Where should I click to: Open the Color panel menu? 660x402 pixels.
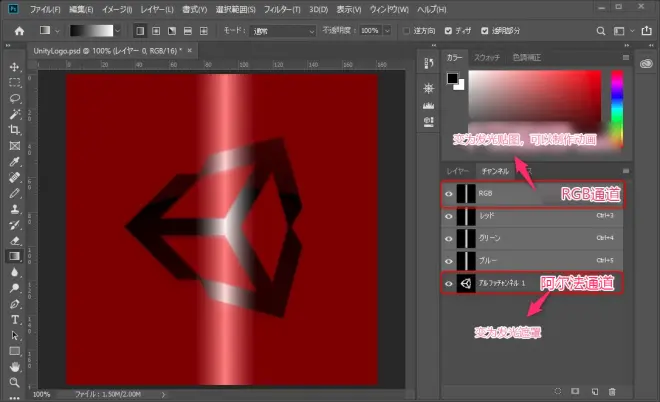coord(626,58)
